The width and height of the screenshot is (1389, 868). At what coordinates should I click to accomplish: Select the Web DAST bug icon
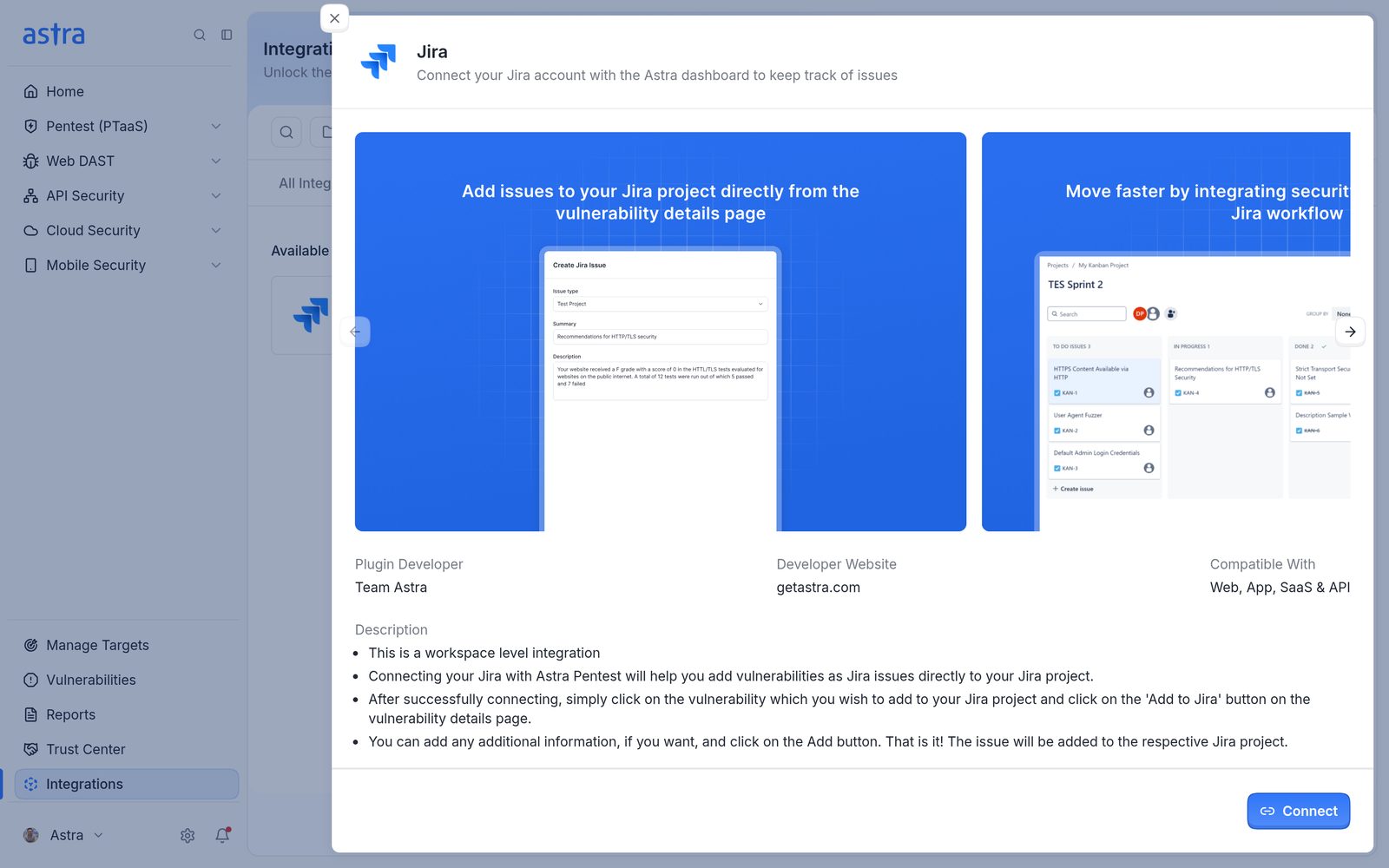point(31,161)
